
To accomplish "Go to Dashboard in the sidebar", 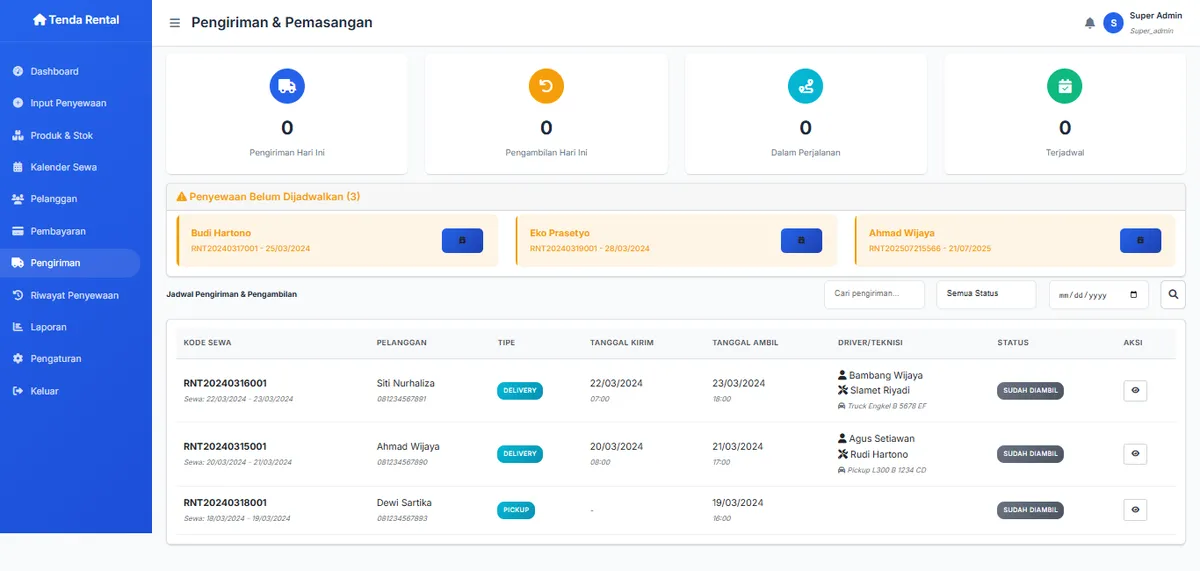I will point(70,71).
